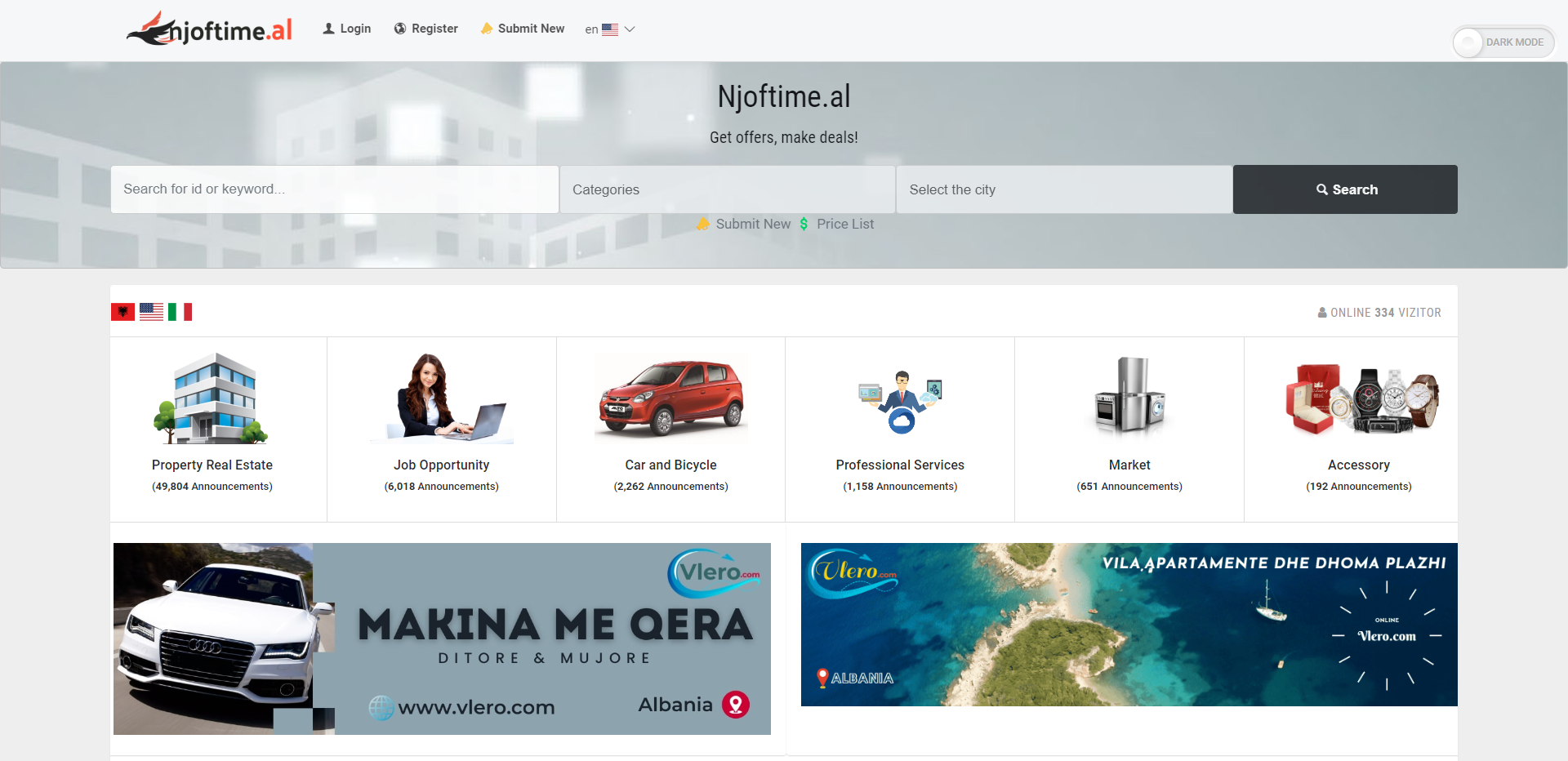Click the (2,262 Announcements) text

(x=671, y=487)
